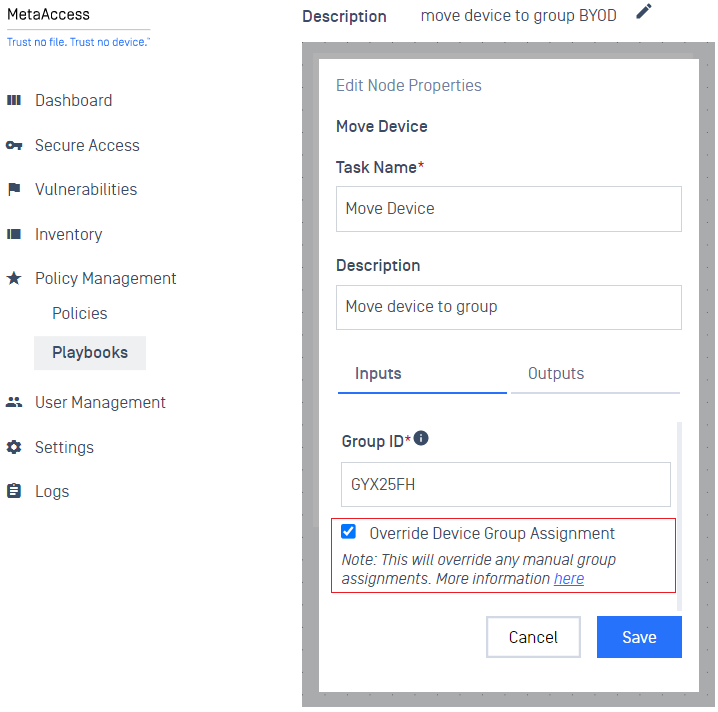Screen dimensions: 718x712
Task: Open Policies under Policy Management
Action: click(x=80, y=314)
